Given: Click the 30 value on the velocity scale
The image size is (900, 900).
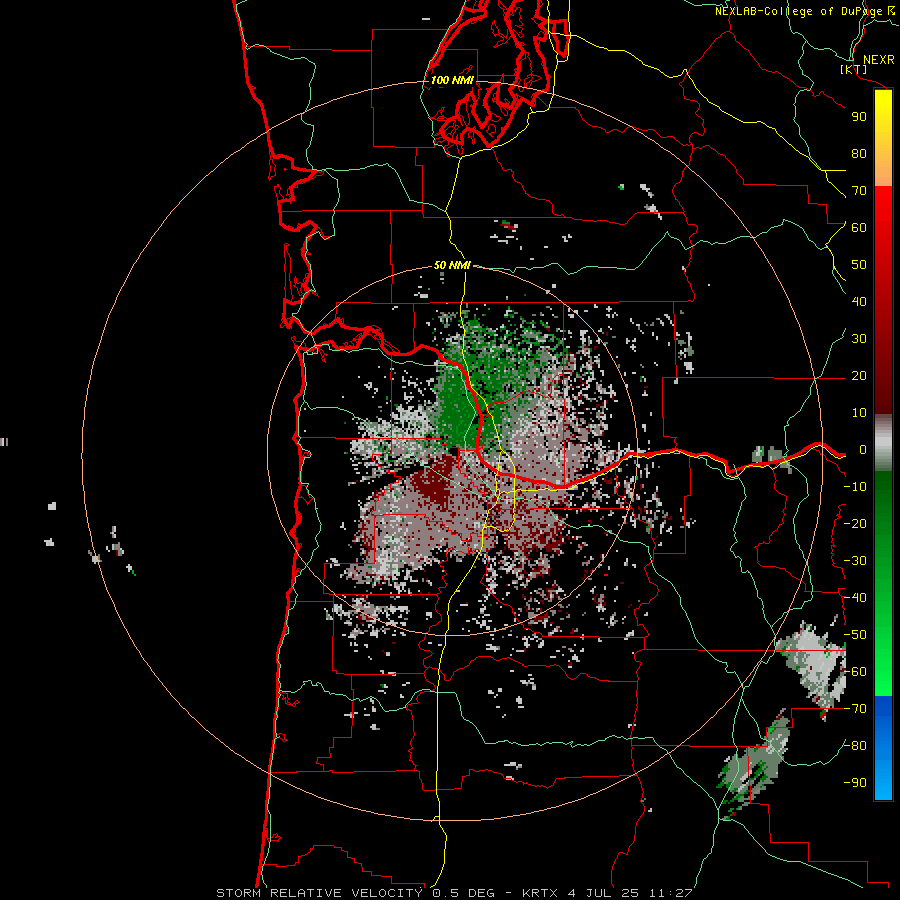Looking at the screenshot, I should point(859,339).
